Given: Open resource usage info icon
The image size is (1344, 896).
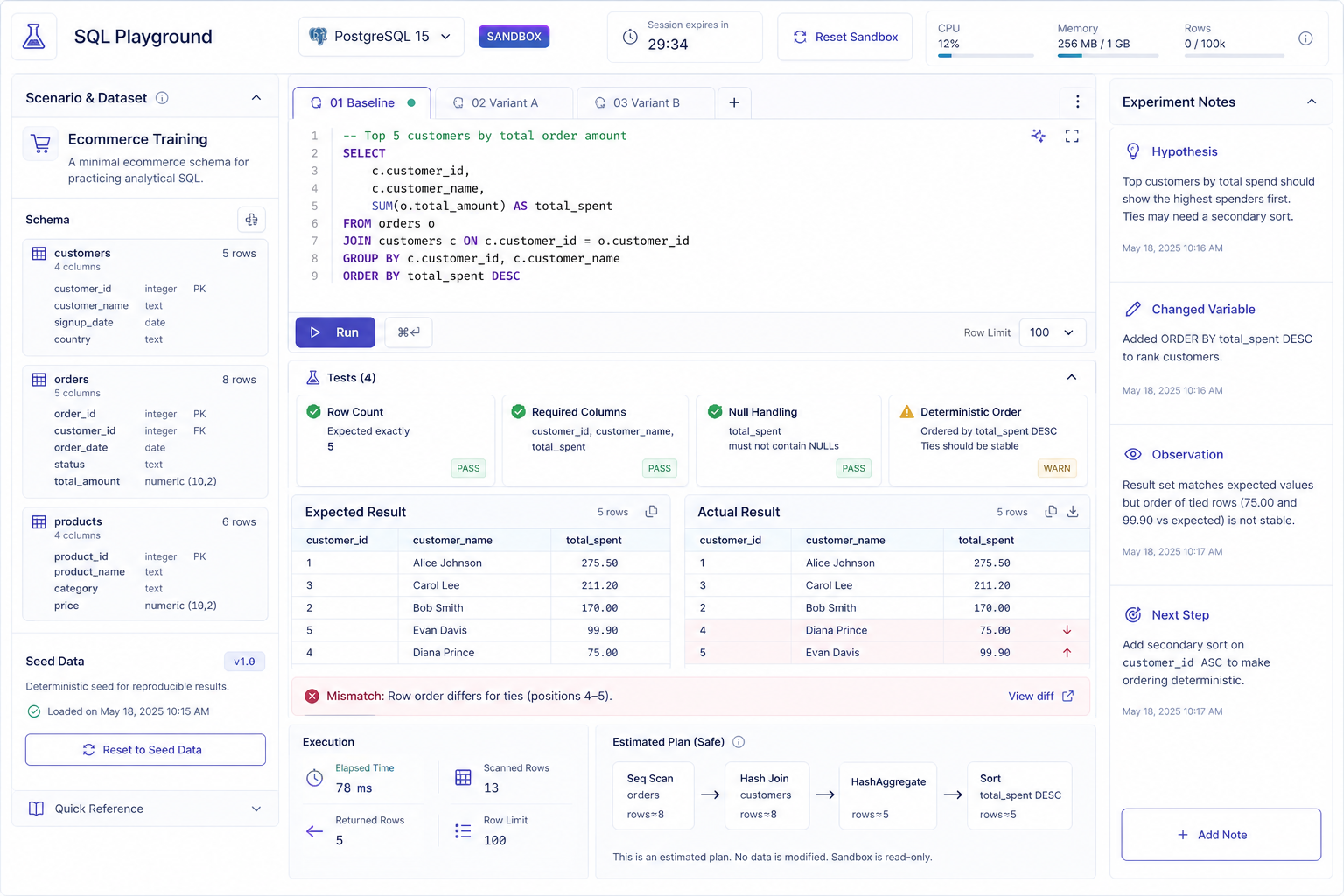Looking at the screenshot, I should (1305, 38).
